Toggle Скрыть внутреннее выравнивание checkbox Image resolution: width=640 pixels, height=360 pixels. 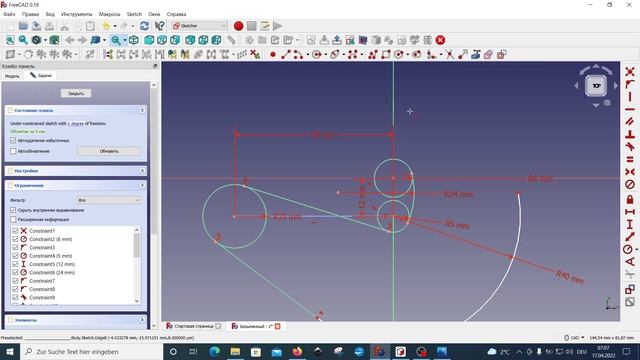point(13,210)
